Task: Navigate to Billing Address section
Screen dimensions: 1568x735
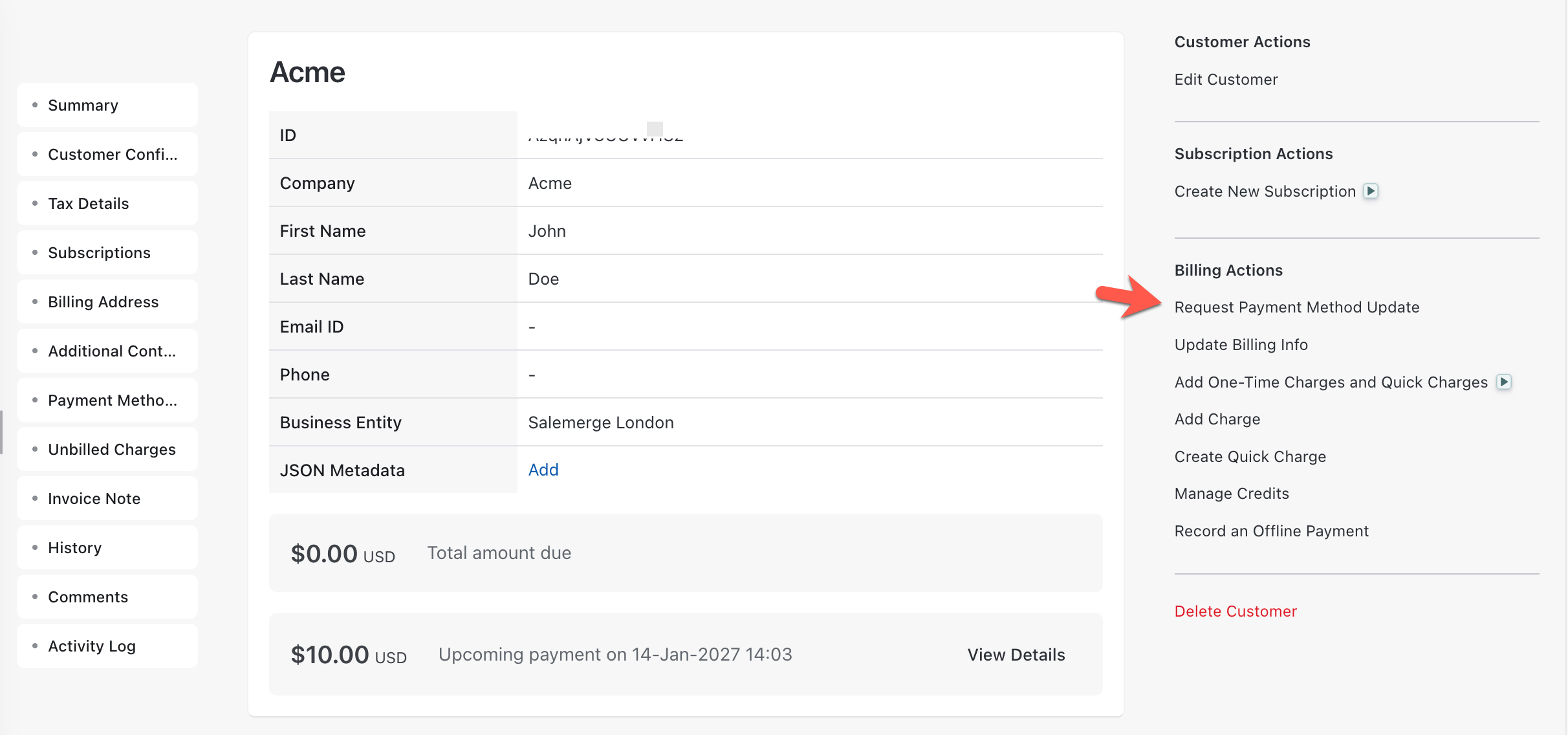Action: 103,302
